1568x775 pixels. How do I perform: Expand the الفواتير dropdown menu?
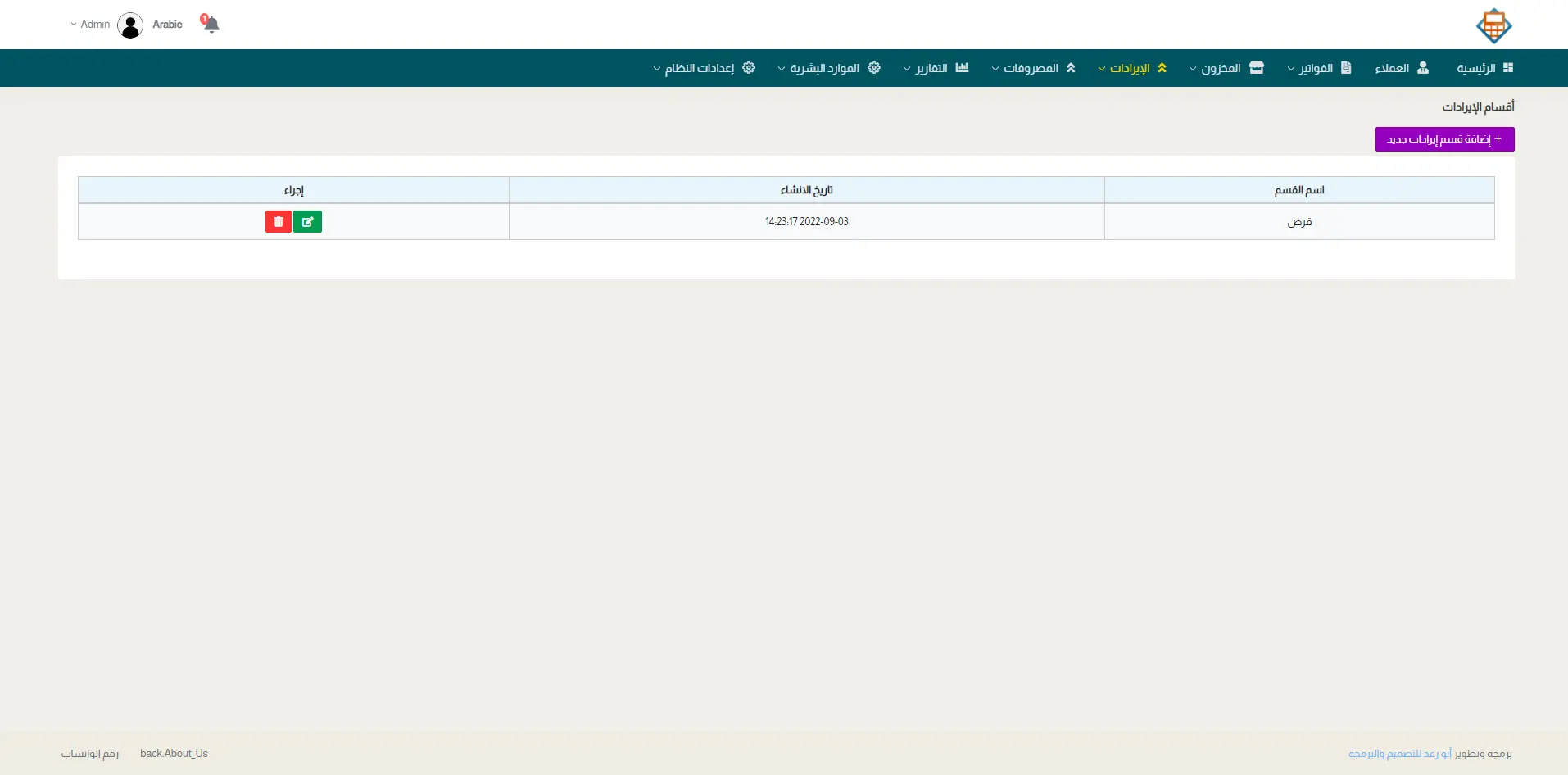tap(1316, 68)
